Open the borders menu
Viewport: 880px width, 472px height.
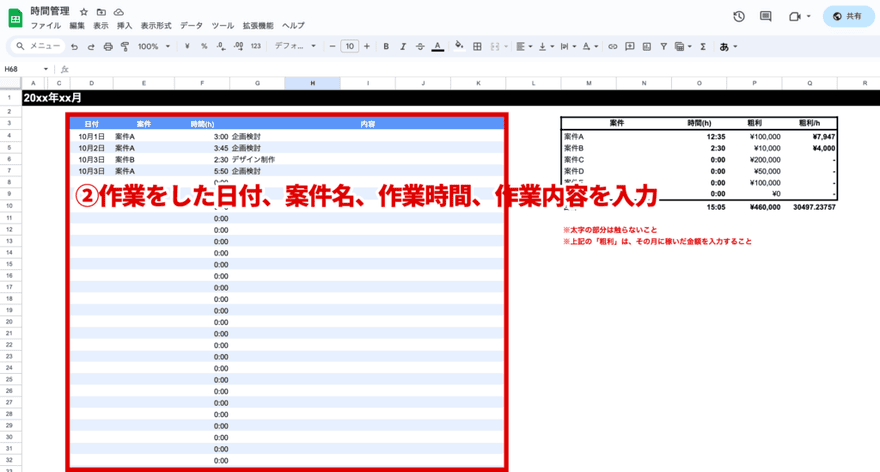click(477, 47)
